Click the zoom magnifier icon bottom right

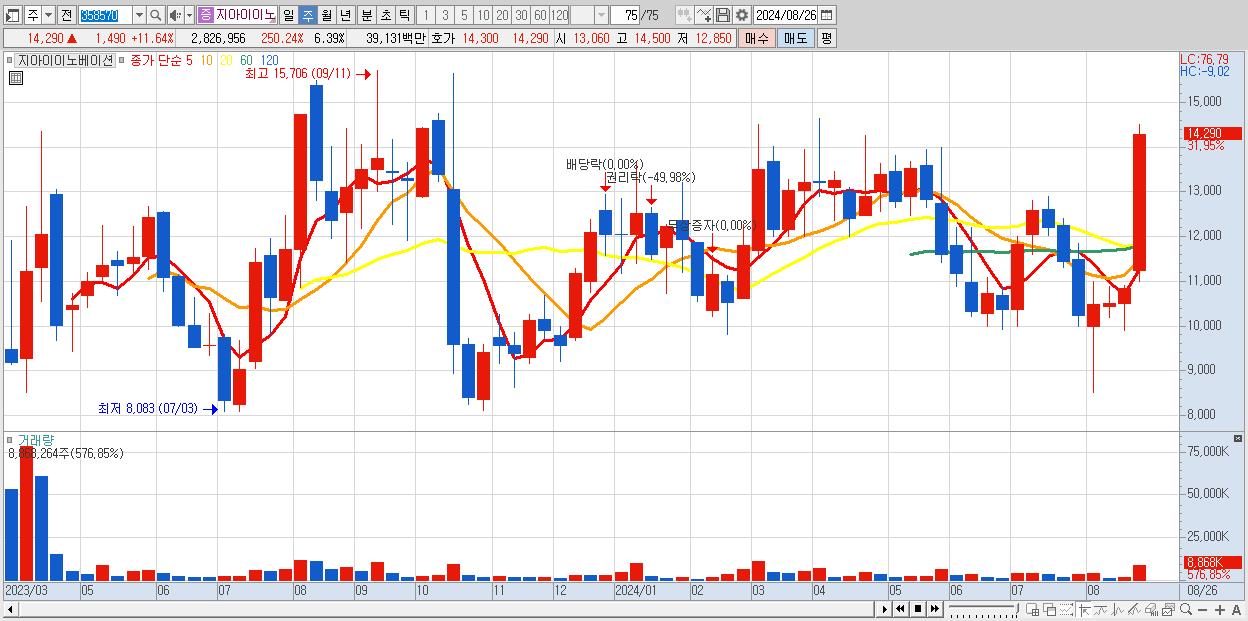click(1186, 608)
